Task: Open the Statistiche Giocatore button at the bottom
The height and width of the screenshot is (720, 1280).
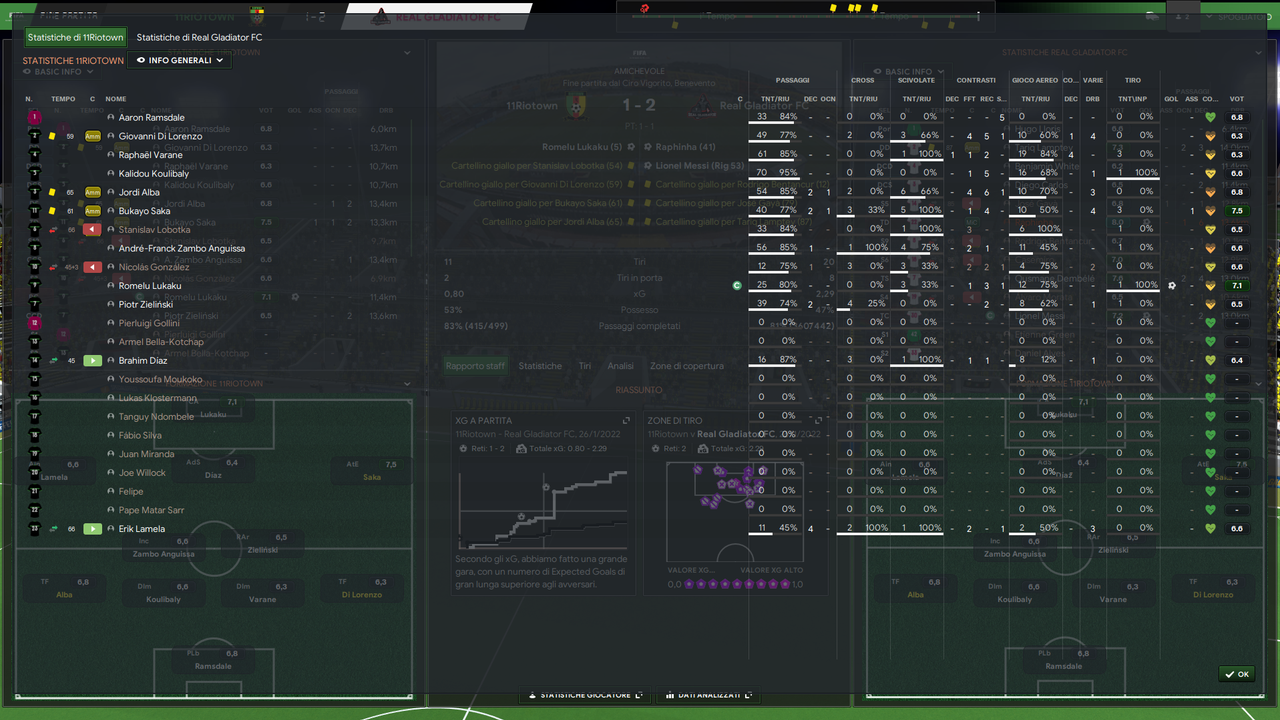Action: click(x=585, y=695)
